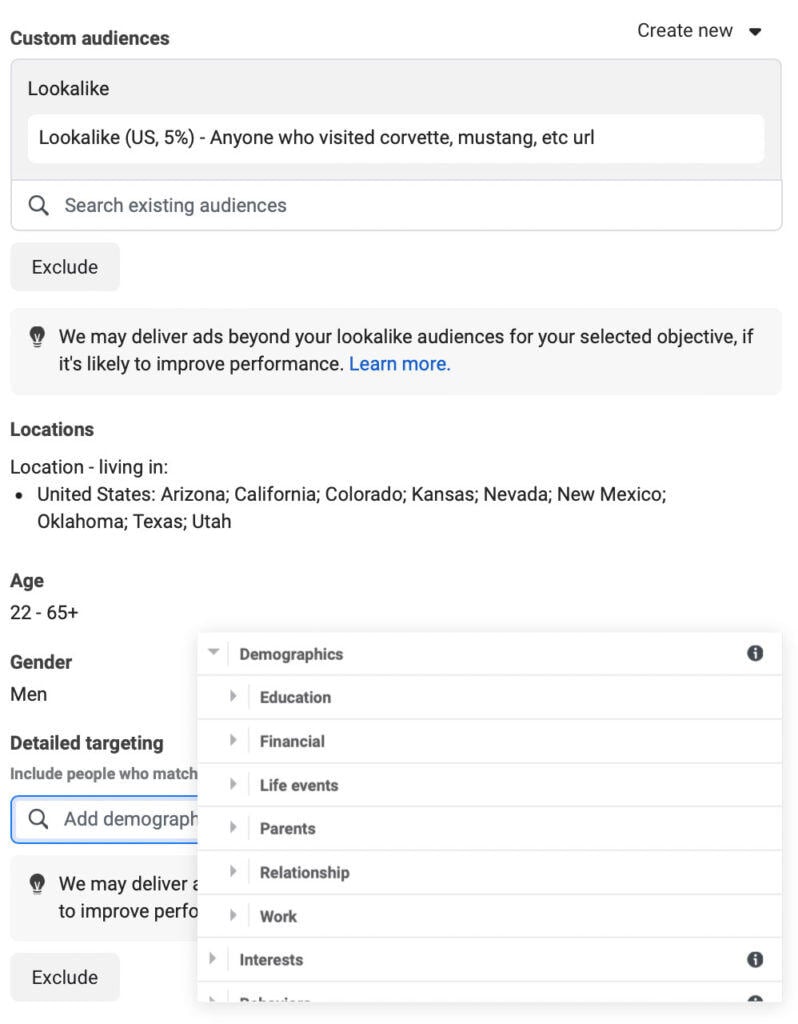The width and height of the screenshot is (798, 1024).
Task: Open the Learn more link
Action: 399,364
